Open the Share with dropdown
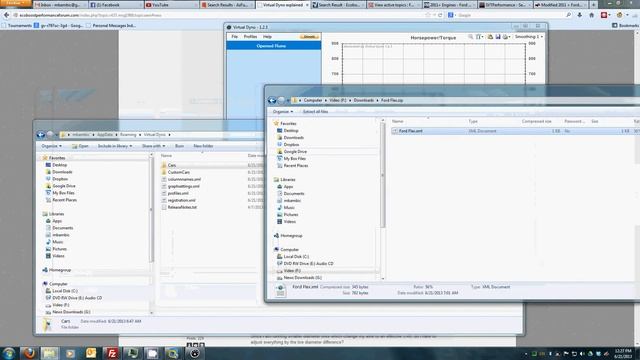Viewport: 640px width, 360px height. click(153, 146)
